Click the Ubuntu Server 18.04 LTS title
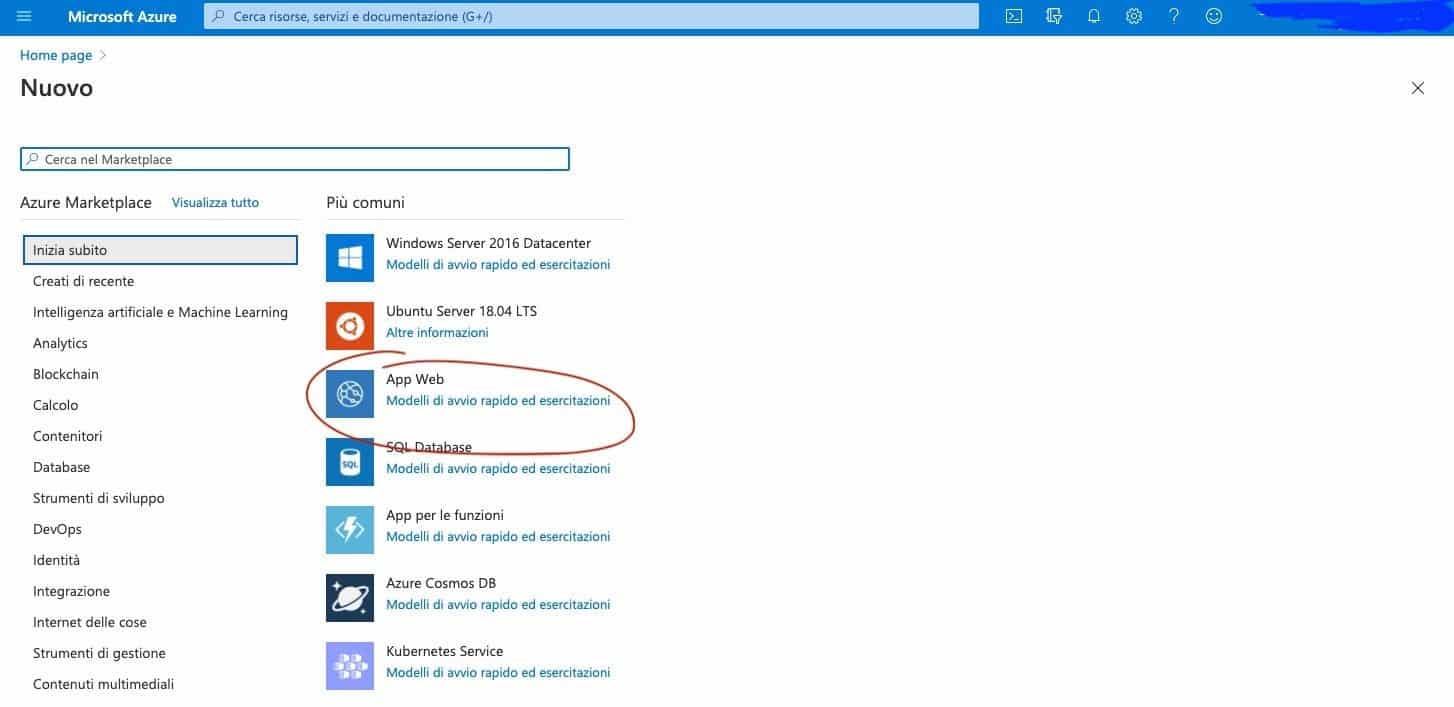The height and width of the screenshot is (707, 1454). pos(461,311)
